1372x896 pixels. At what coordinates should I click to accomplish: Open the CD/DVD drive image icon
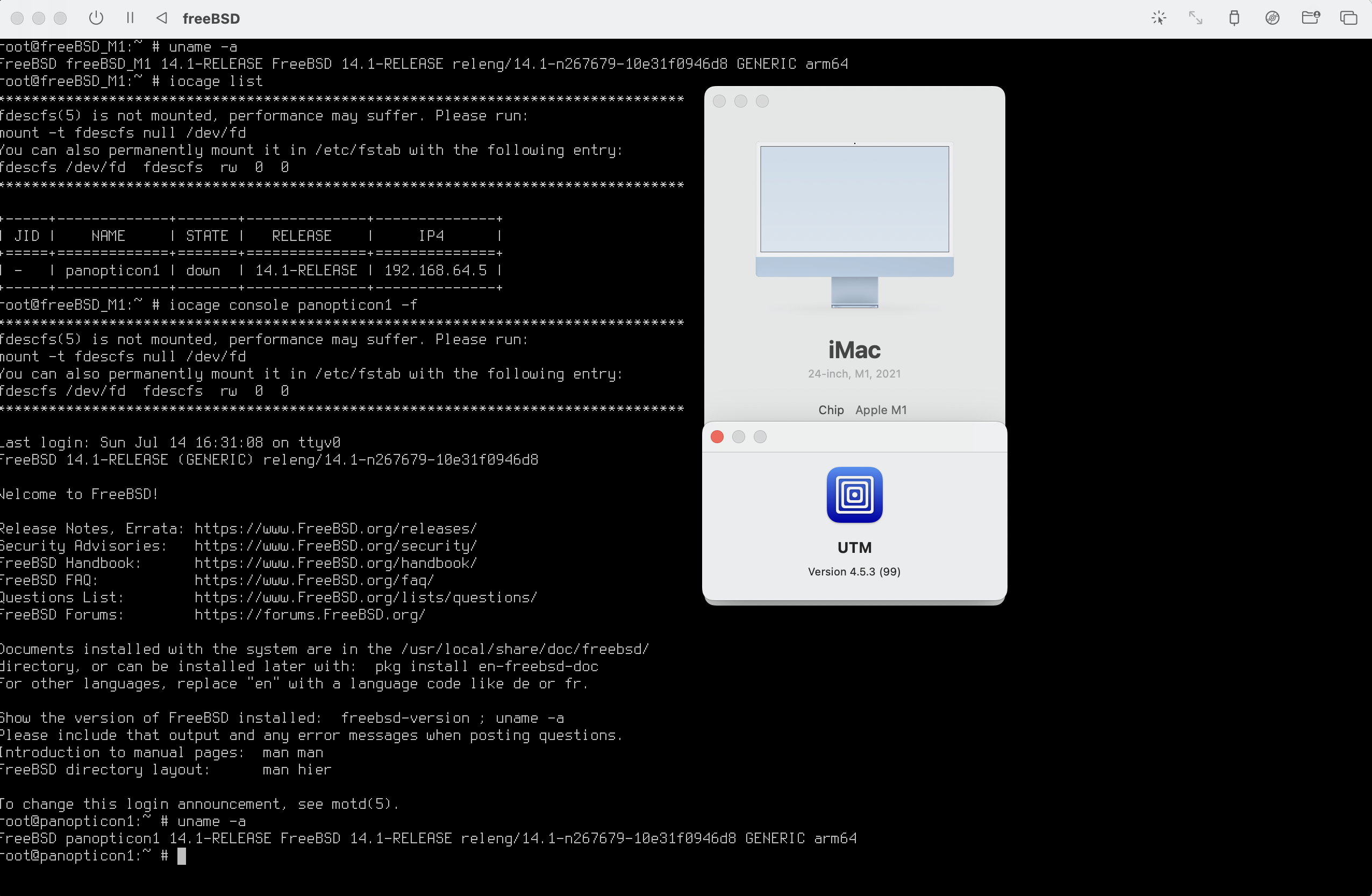point(1272,18)
